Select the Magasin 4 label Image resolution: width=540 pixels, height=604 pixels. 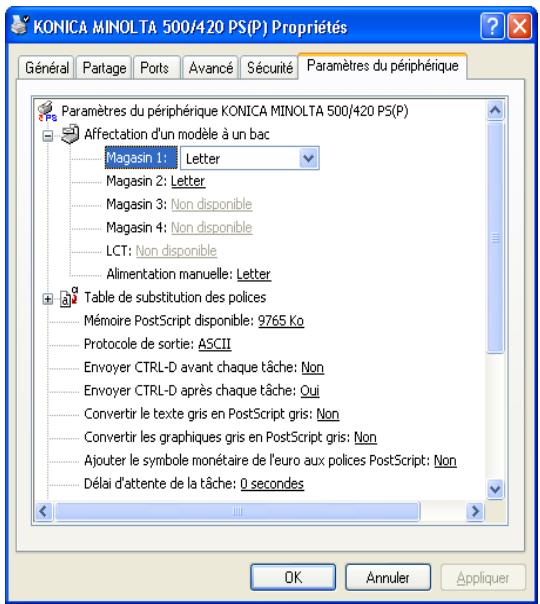pyautogui.click(x=136, y=228)
